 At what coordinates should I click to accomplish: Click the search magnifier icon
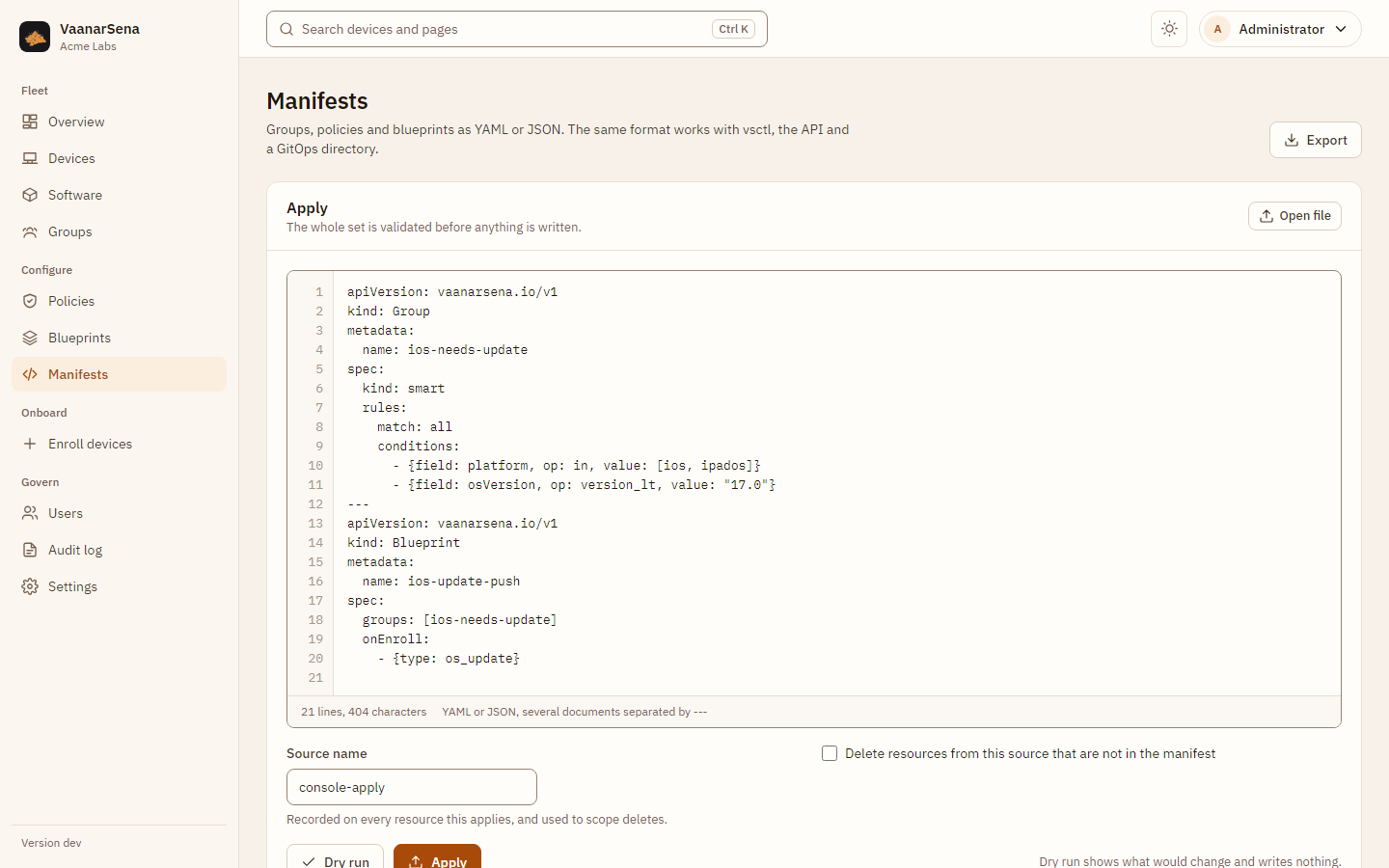point(286,29)
